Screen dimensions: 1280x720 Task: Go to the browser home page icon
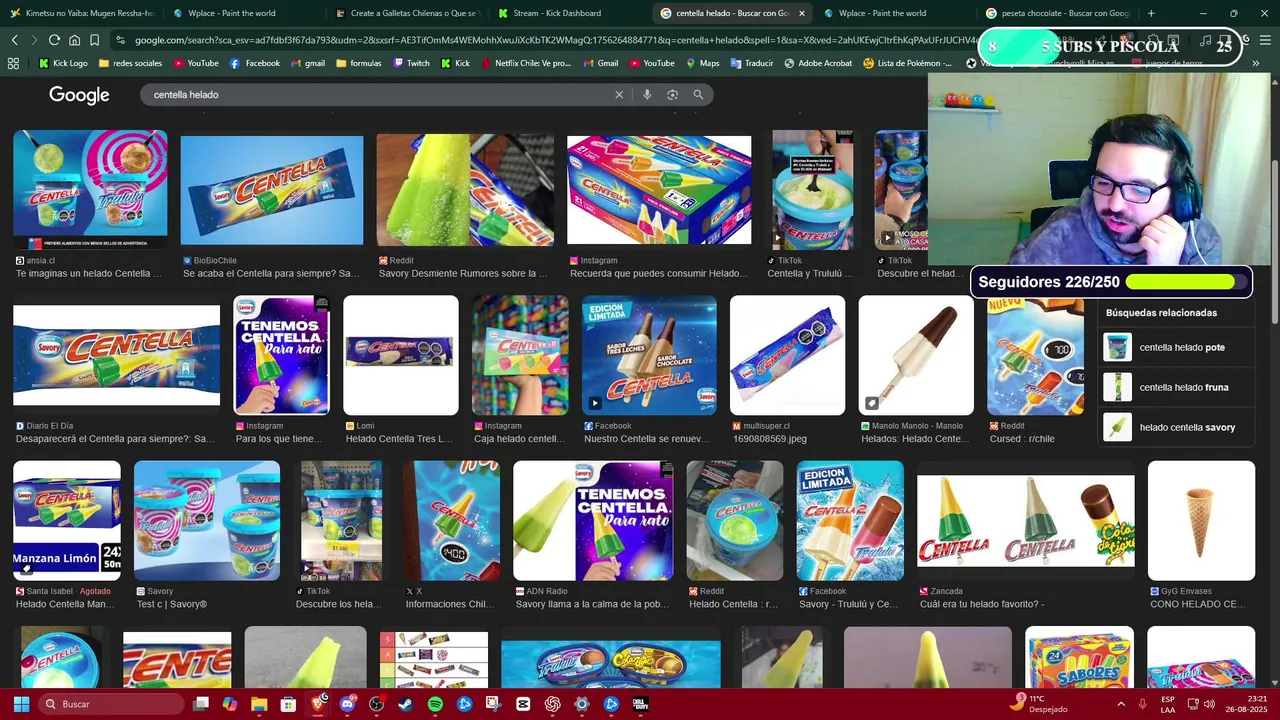[x=74, y=40]
